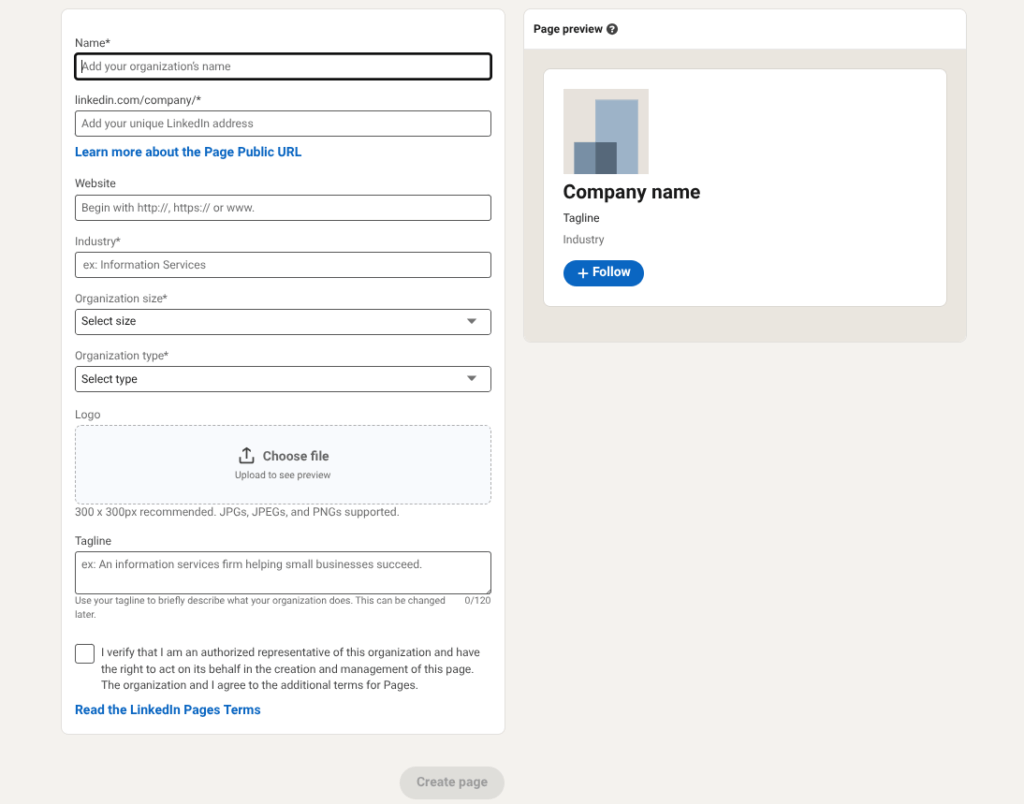Expand the Select size chevron arrow
The image size is (1024, 804).
(471, 321)
